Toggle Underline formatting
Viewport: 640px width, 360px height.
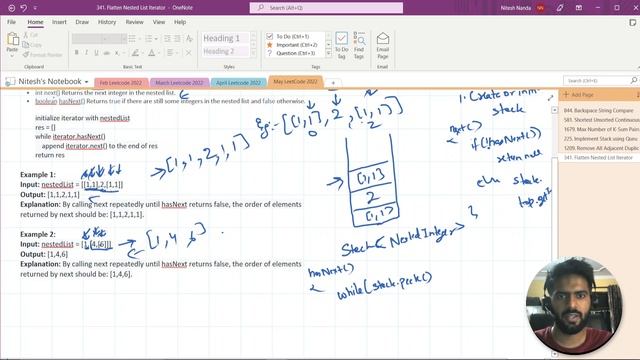(96, 53)
